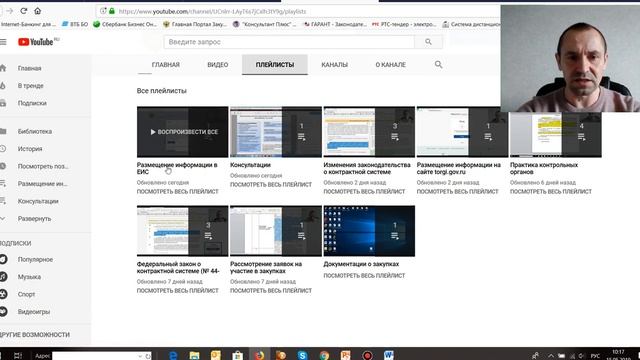
Task: View full playlist under 'Федеральный закон' card
Action: coord(178,291)
